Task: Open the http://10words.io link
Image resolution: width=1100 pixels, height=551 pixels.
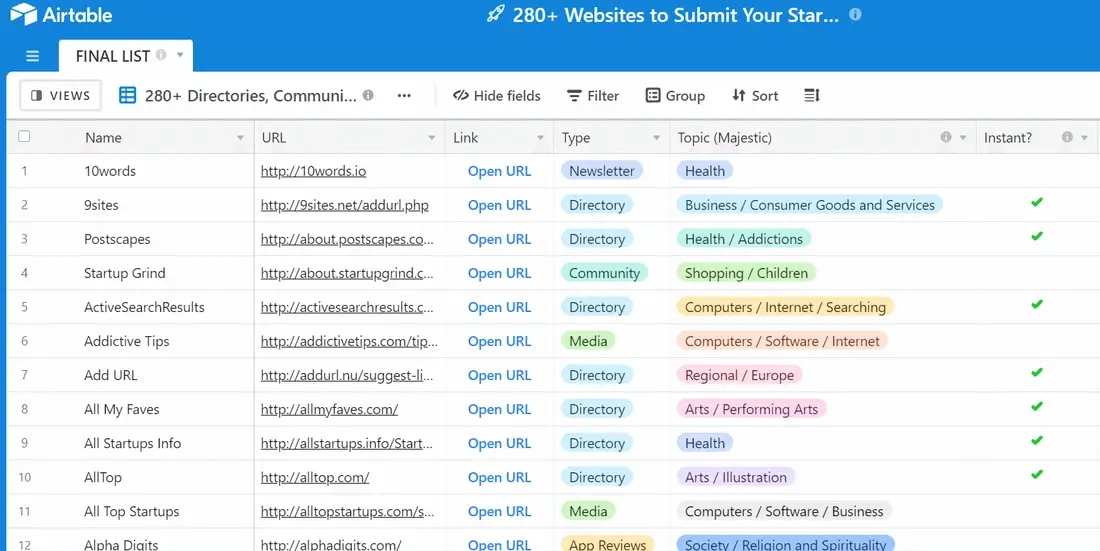Action: [314, 171]
